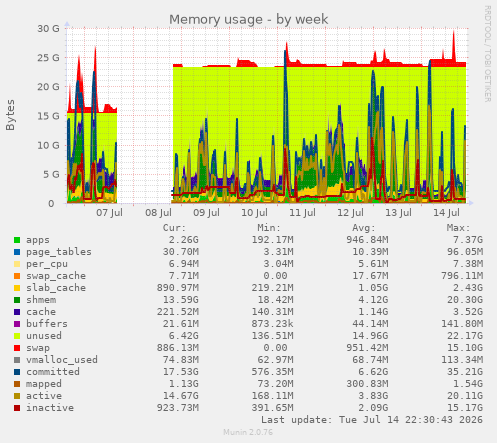Click the 'apps' legend label
The image size is (497, 443).
(38, 240)
